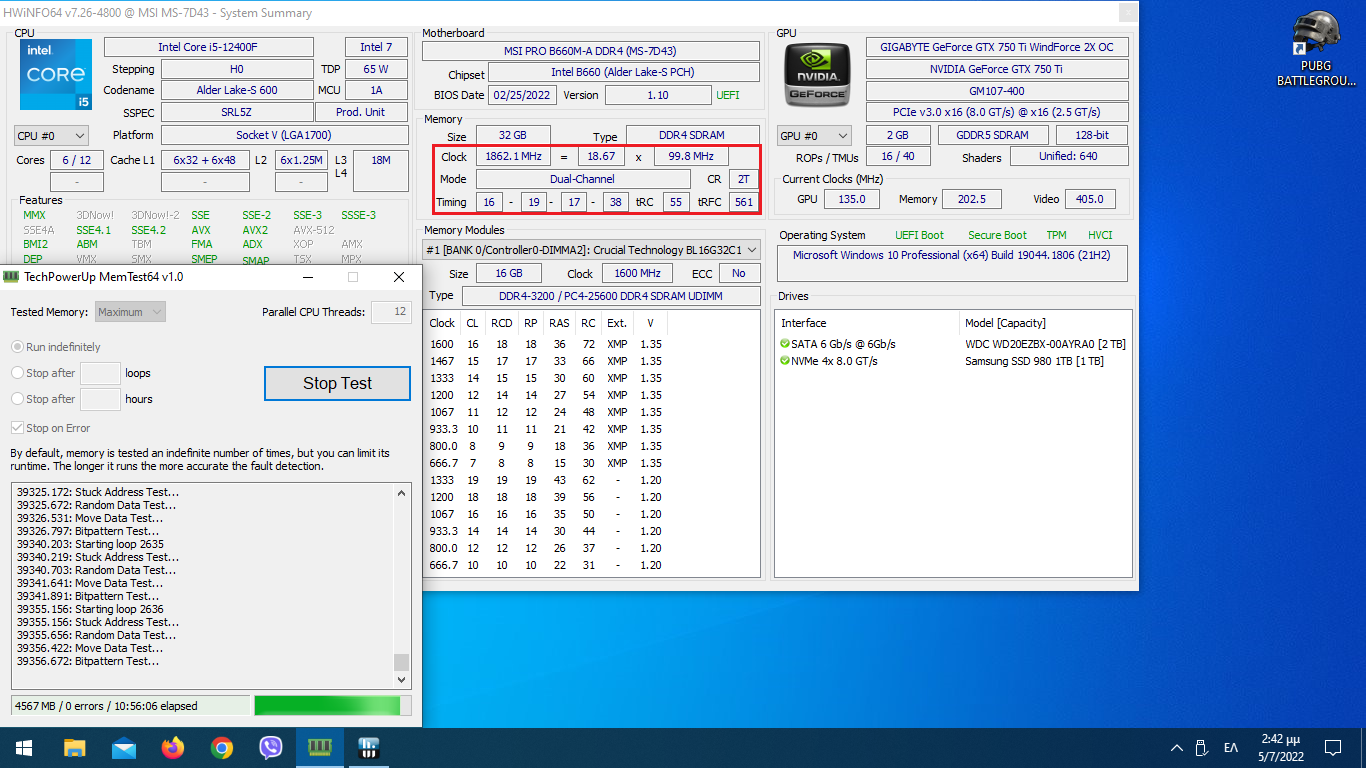Click the 'Samsung SSD 980 1TB' drive entry

click(x=1034, y=361)
